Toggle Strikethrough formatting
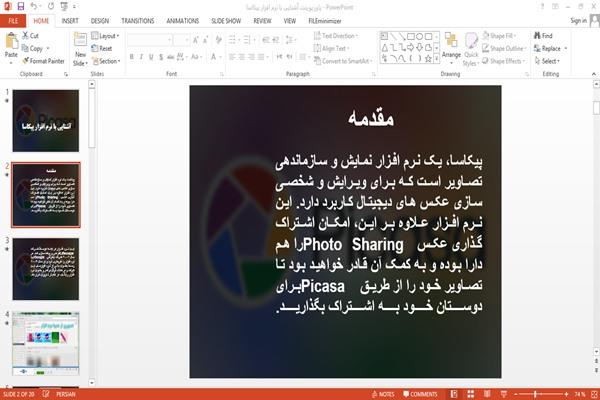 pos(170,57)
